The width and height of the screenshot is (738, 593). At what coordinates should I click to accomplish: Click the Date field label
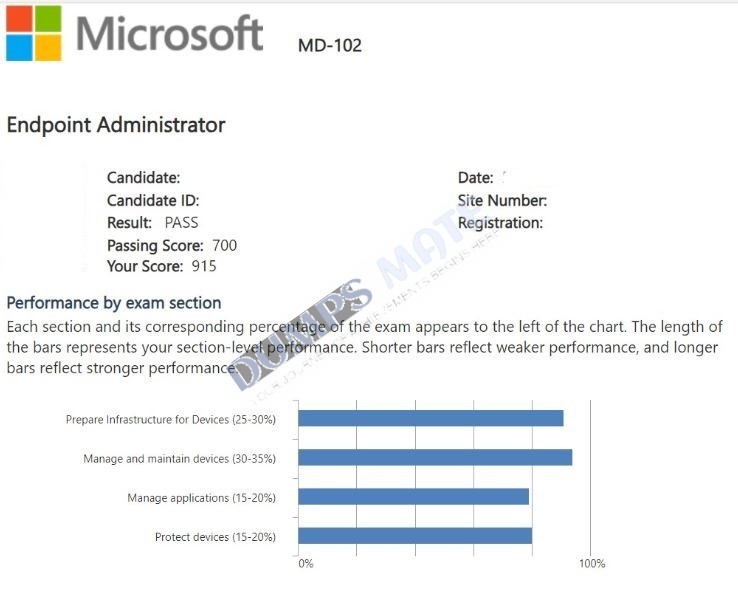(x=475, y=177)
